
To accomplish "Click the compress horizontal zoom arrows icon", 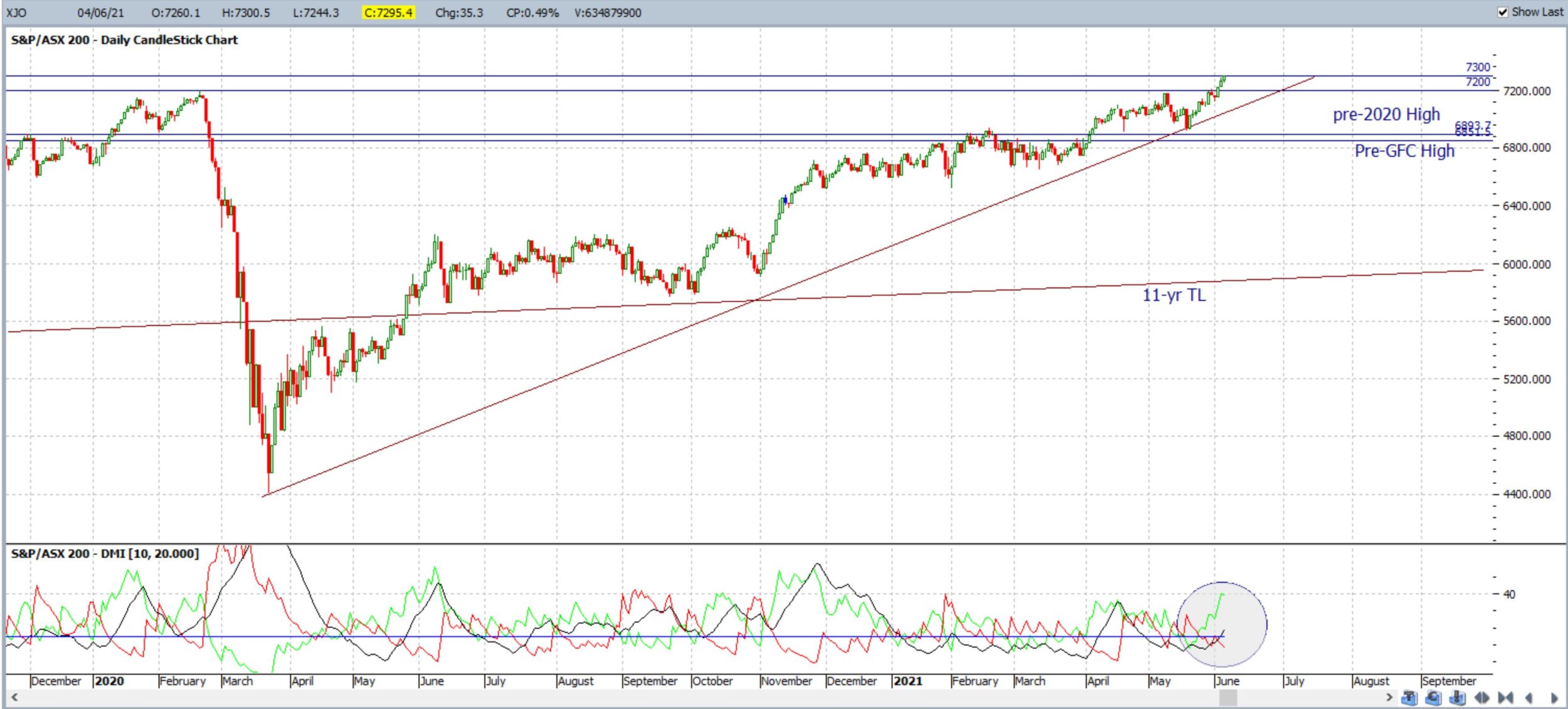I will tap(1505, 698).
